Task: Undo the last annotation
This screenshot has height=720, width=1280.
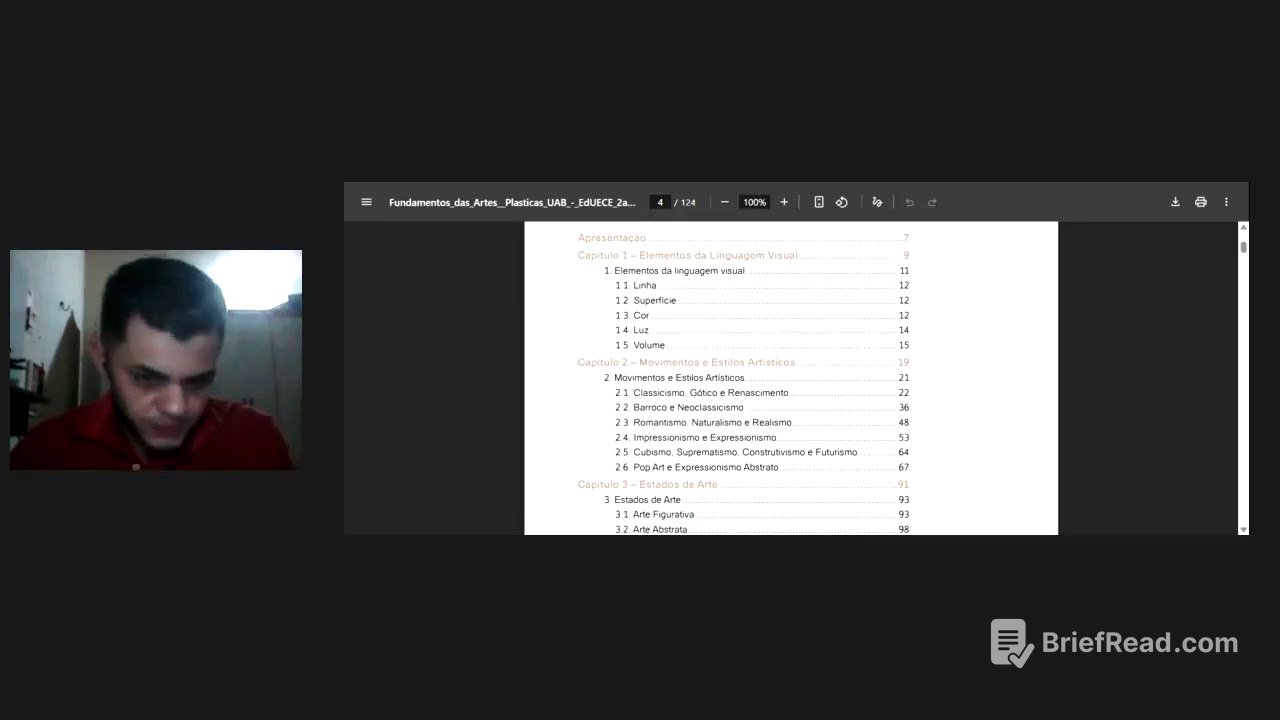Action: click(909, 201)
